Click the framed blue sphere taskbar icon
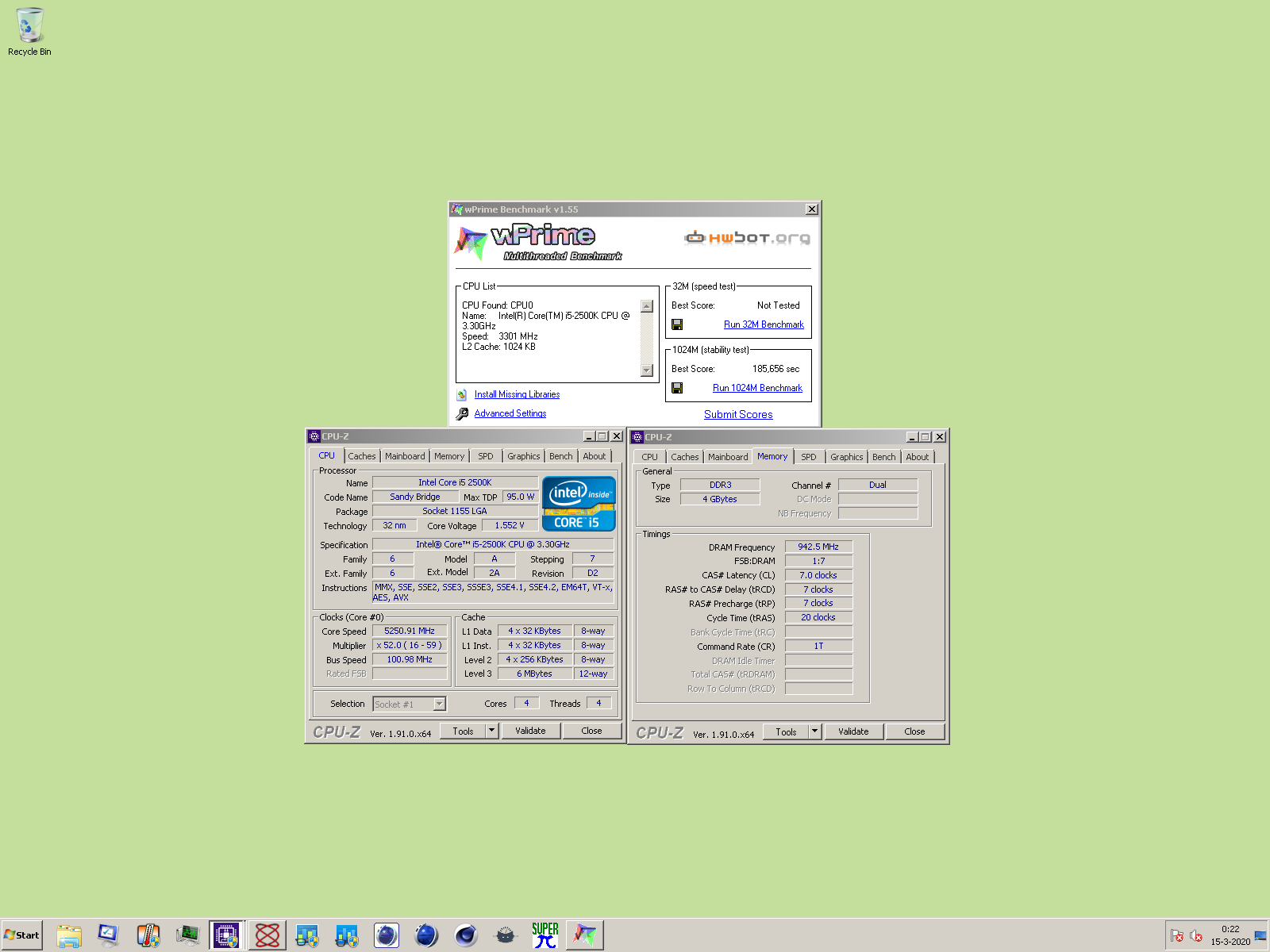The width and height of the screenshot is (1270, 952). [x=387, y=935]
